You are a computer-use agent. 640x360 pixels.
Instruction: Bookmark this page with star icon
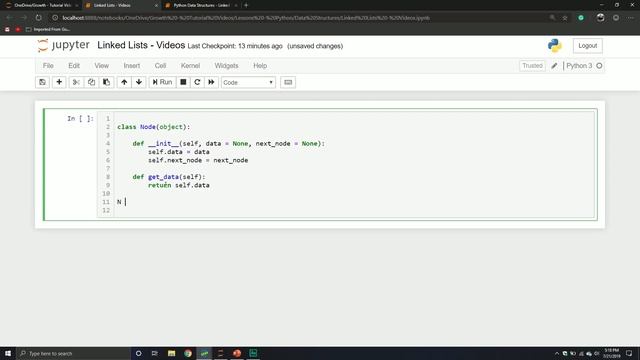coord(565,18)
